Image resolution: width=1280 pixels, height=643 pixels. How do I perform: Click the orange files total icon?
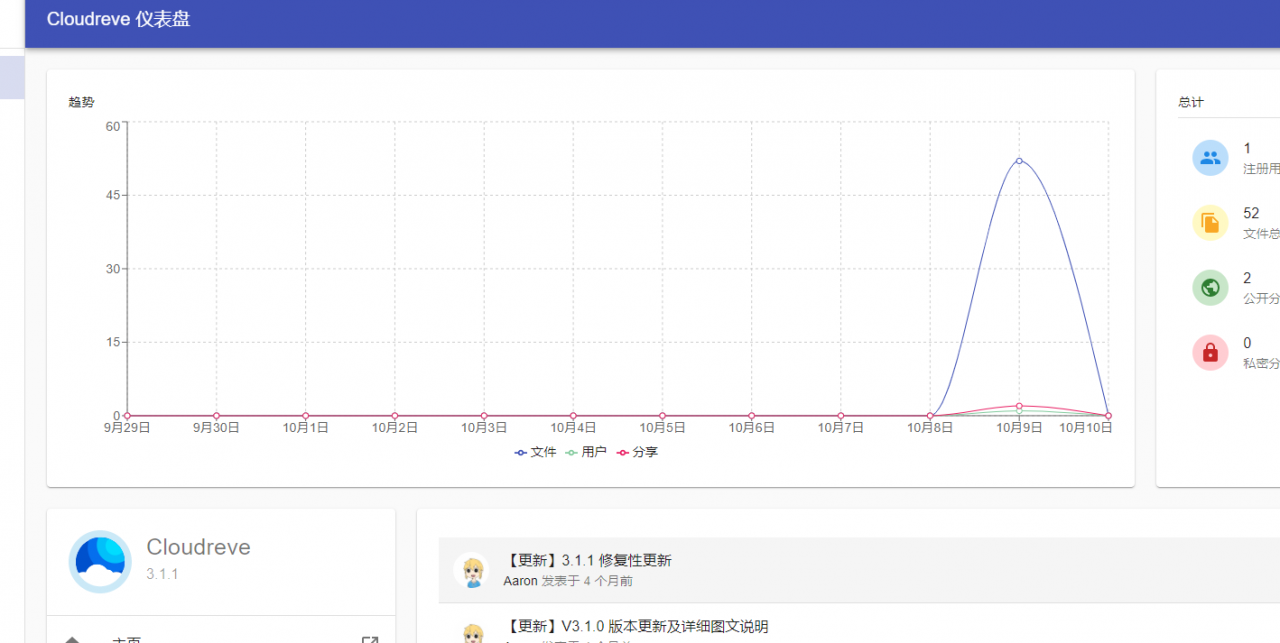point(1210,223)
